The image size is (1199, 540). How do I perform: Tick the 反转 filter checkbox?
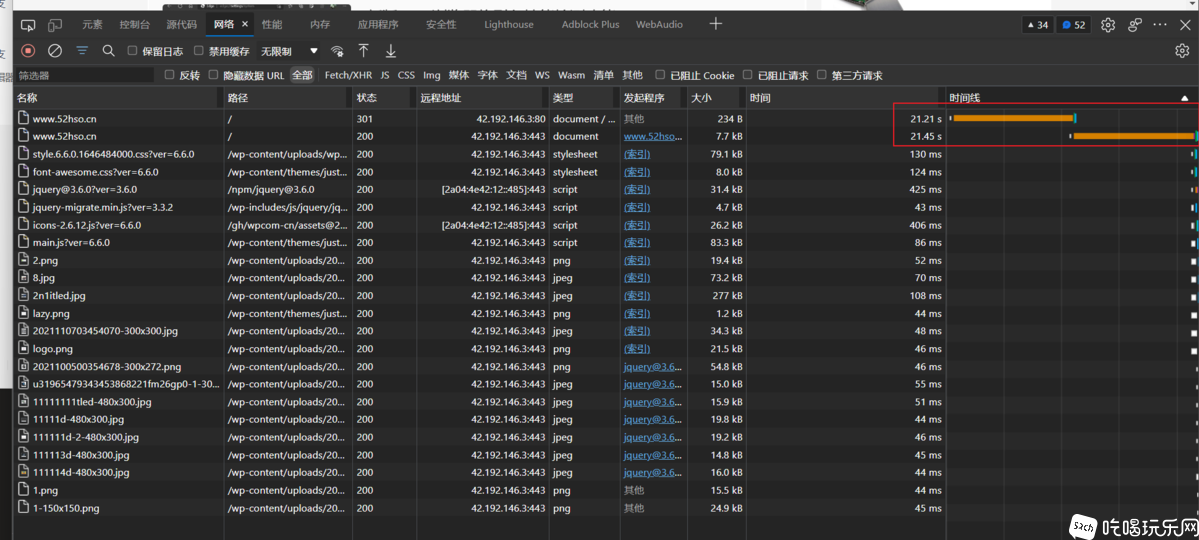[169, 75]
